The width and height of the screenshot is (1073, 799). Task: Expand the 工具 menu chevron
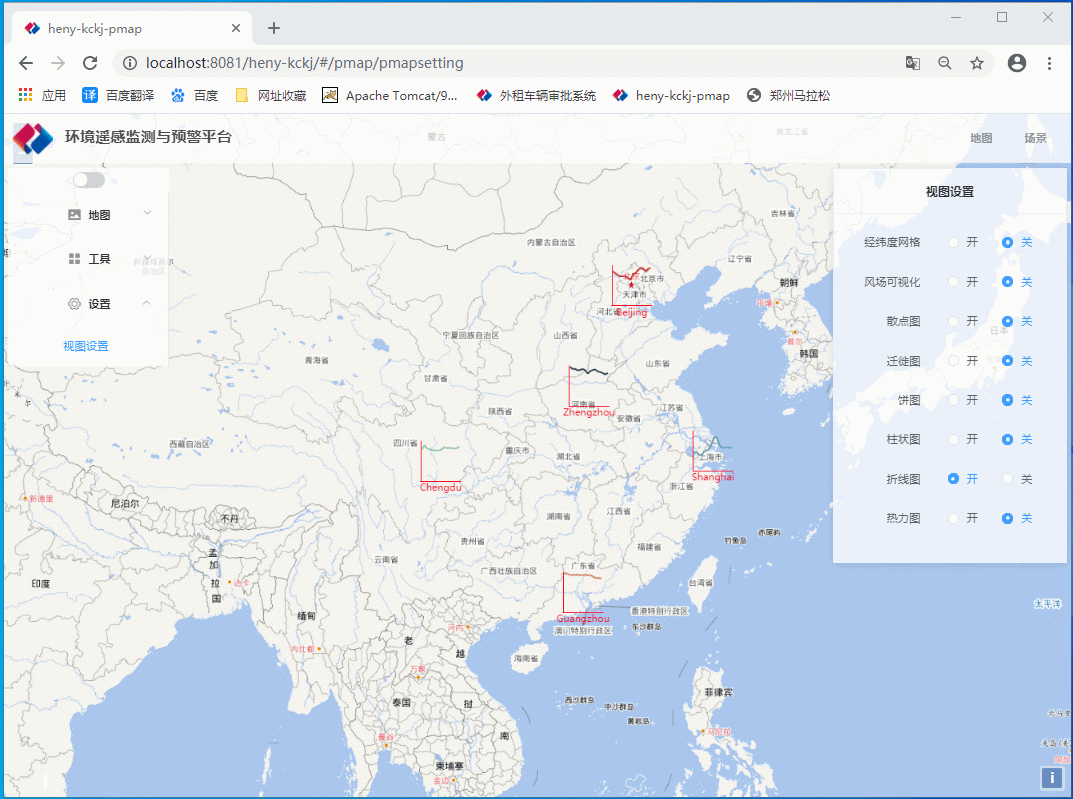[147, 257]
